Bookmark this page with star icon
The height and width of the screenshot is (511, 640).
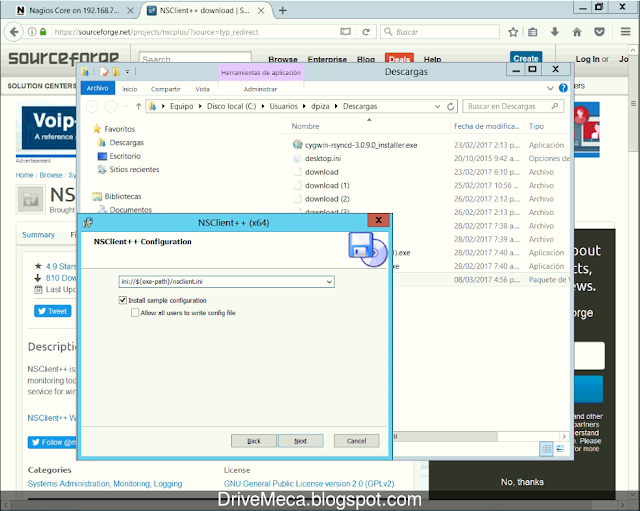[x=513, y=32]
